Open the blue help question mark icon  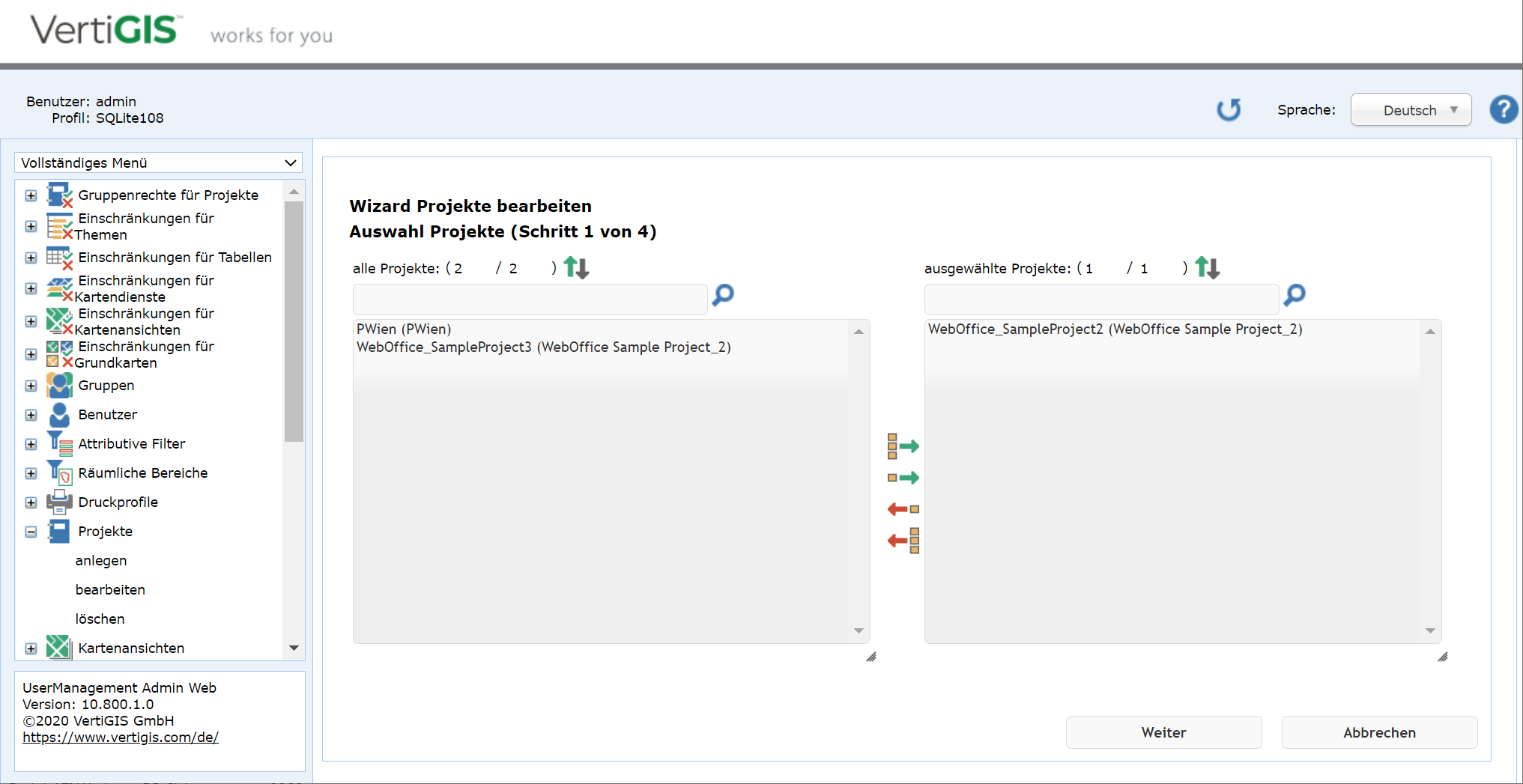[x=1504, y=110]
